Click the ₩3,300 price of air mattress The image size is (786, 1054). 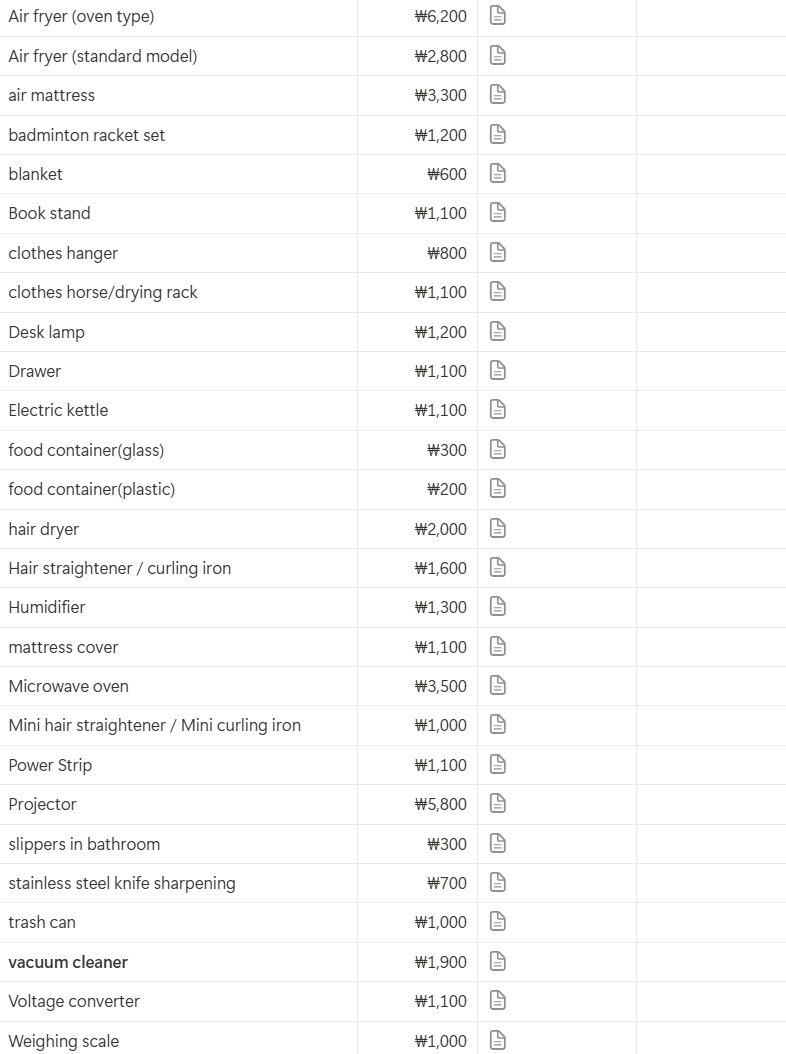click(440, 95)
